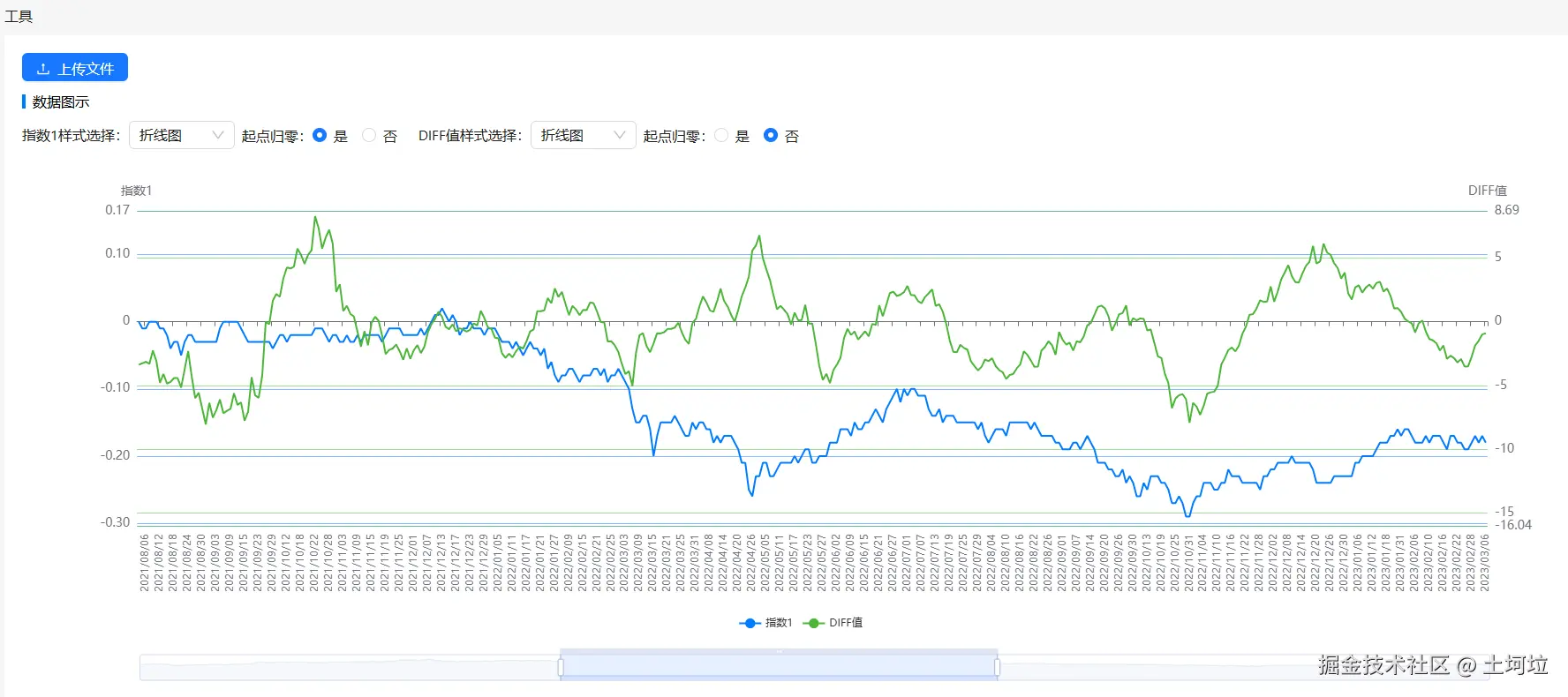Click the DIFF值 right axis title
The height and width of the screenshot is (697, 1568).
[1488, 191]
